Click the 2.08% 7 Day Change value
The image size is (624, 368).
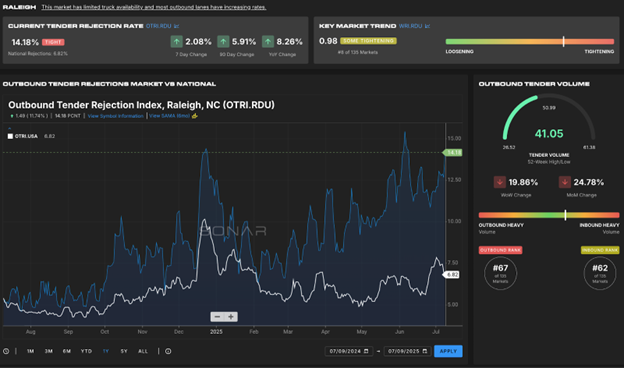tap(198, 41)
